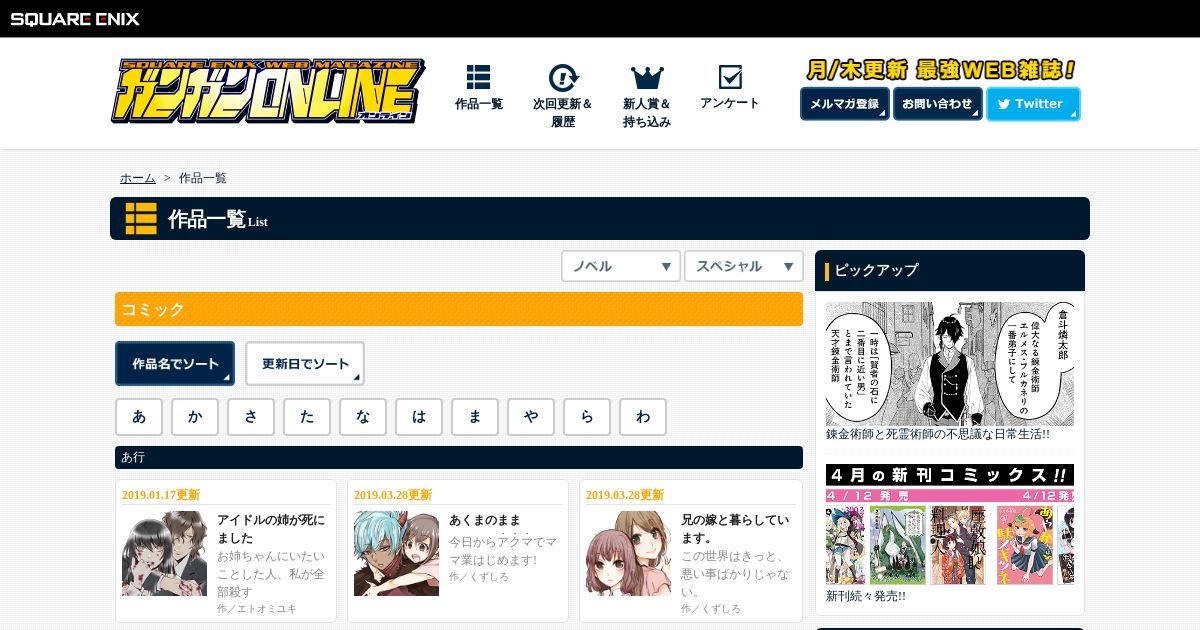
Task: Jump to わ row filter
Action: click(x=643, y=417)
